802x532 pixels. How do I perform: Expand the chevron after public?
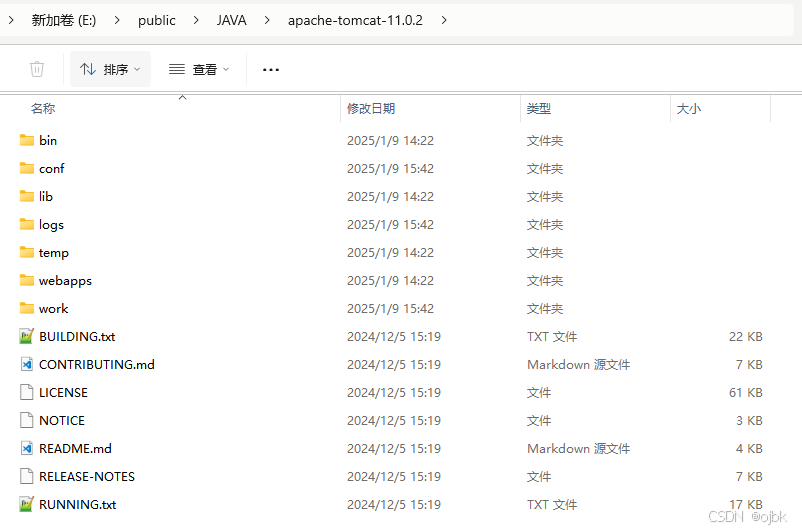196,20
